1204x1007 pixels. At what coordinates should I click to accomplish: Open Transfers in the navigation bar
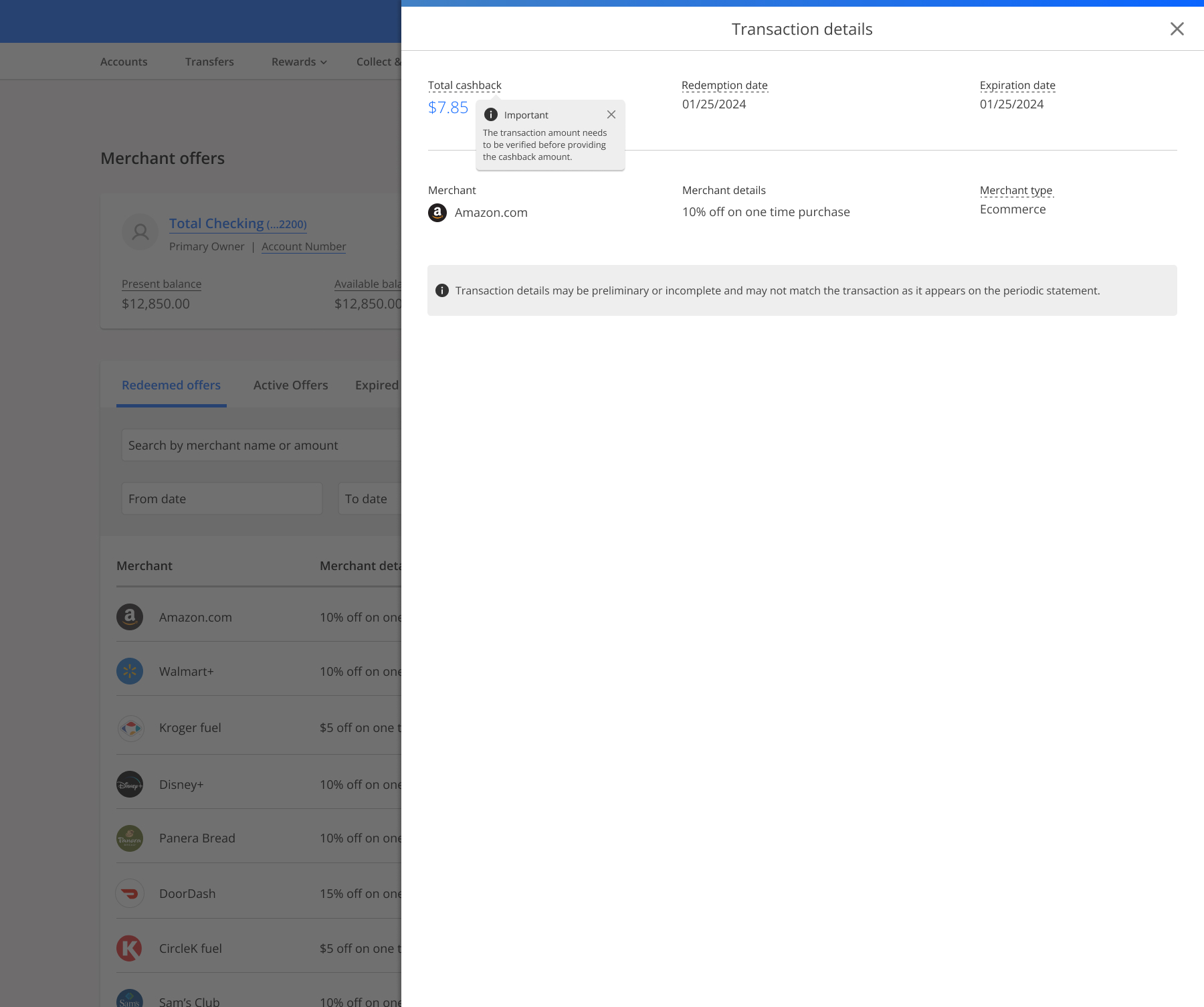coord(209,62)
